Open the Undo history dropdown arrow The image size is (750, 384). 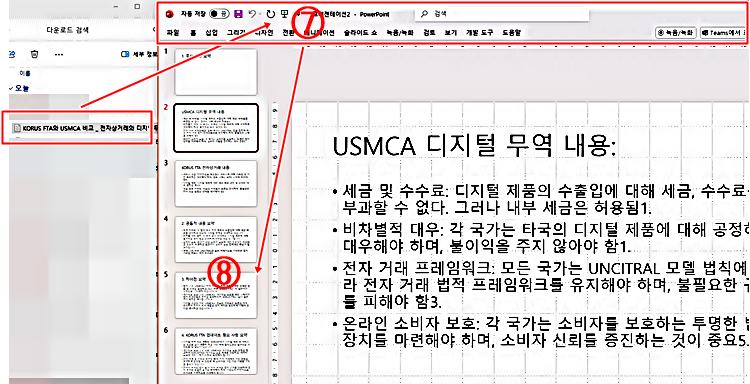click(x=260, y=14)
